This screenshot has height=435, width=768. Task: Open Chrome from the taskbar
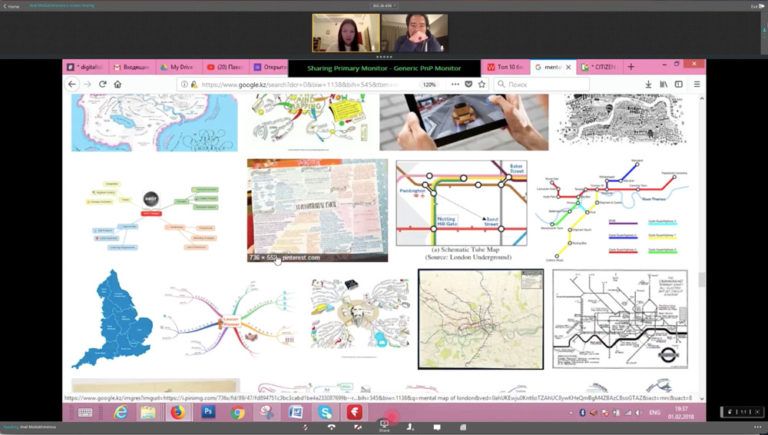238,412
